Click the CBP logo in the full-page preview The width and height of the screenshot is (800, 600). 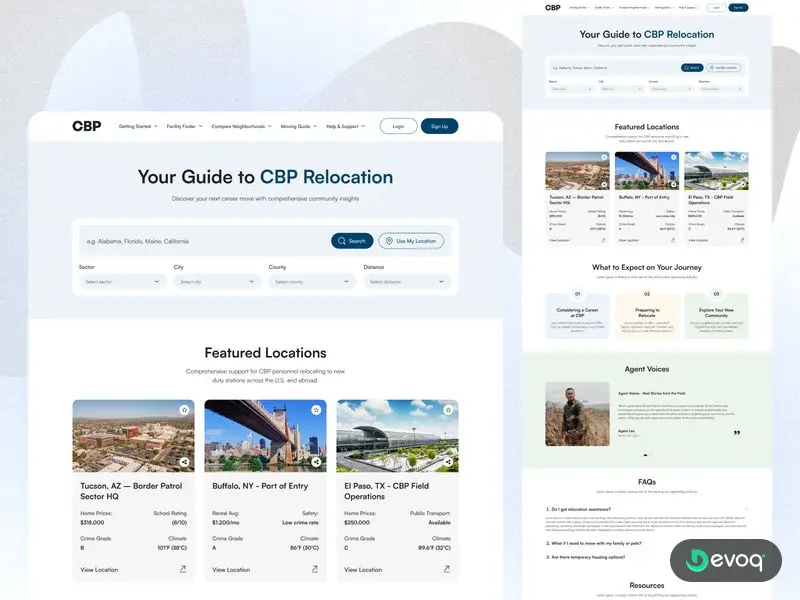[x=553, y=8]
